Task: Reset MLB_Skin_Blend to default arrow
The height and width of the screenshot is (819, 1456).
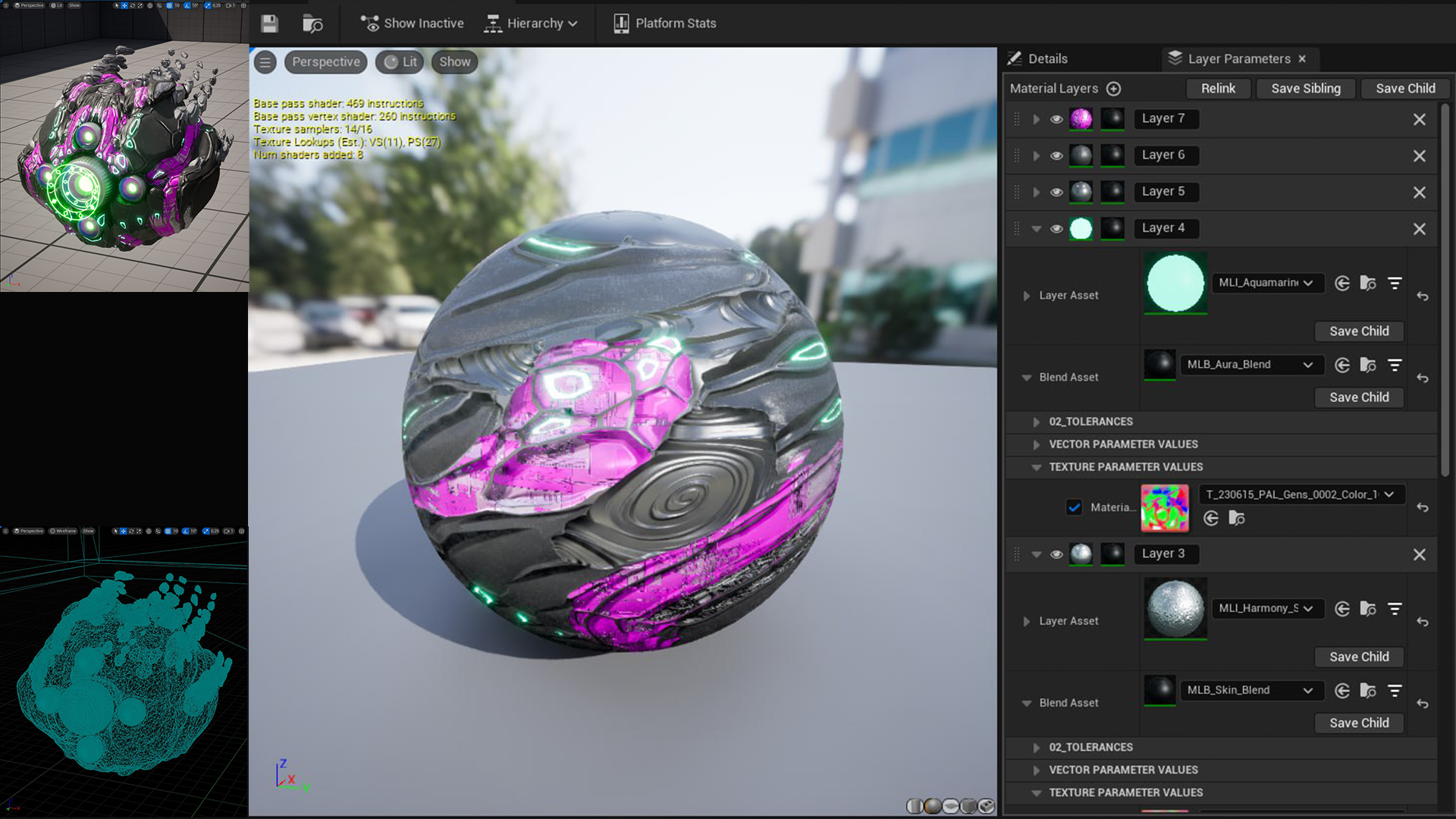Action: point(1423,704)
